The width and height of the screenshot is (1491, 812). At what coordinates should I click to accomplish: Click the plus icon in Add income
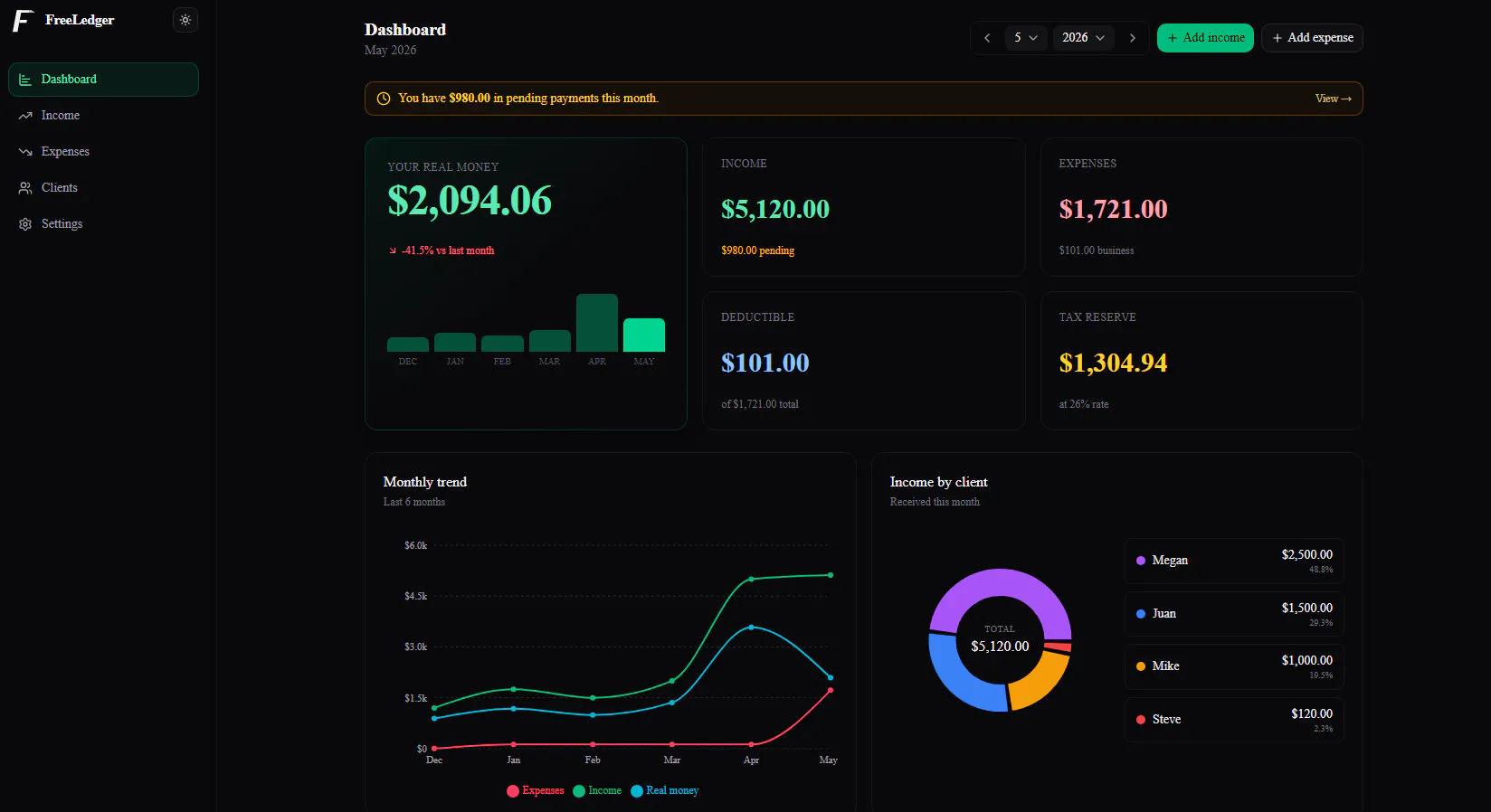[1173, 38]
